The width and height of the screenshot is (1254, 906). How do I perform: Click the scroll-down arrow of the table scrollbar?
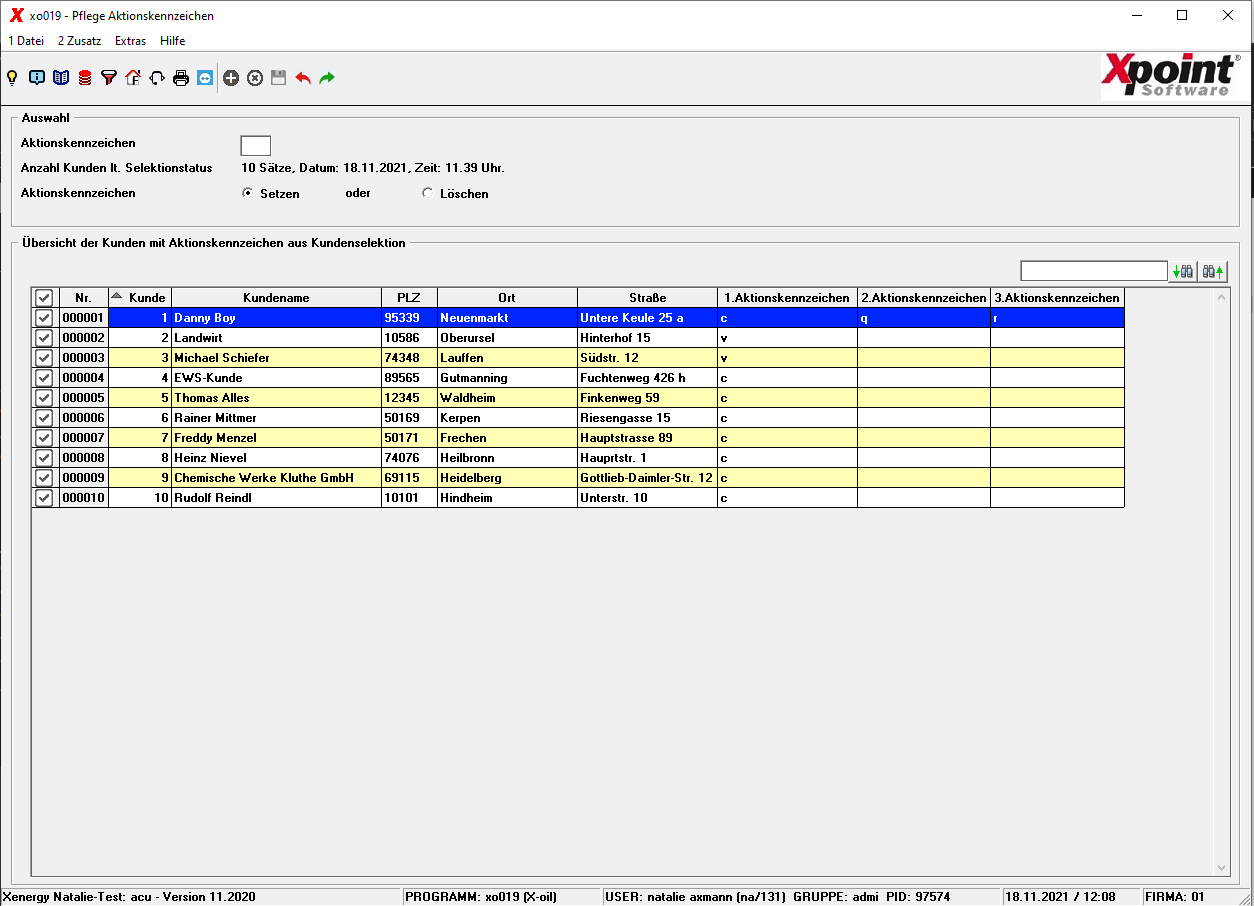[x=1222, y=868]
